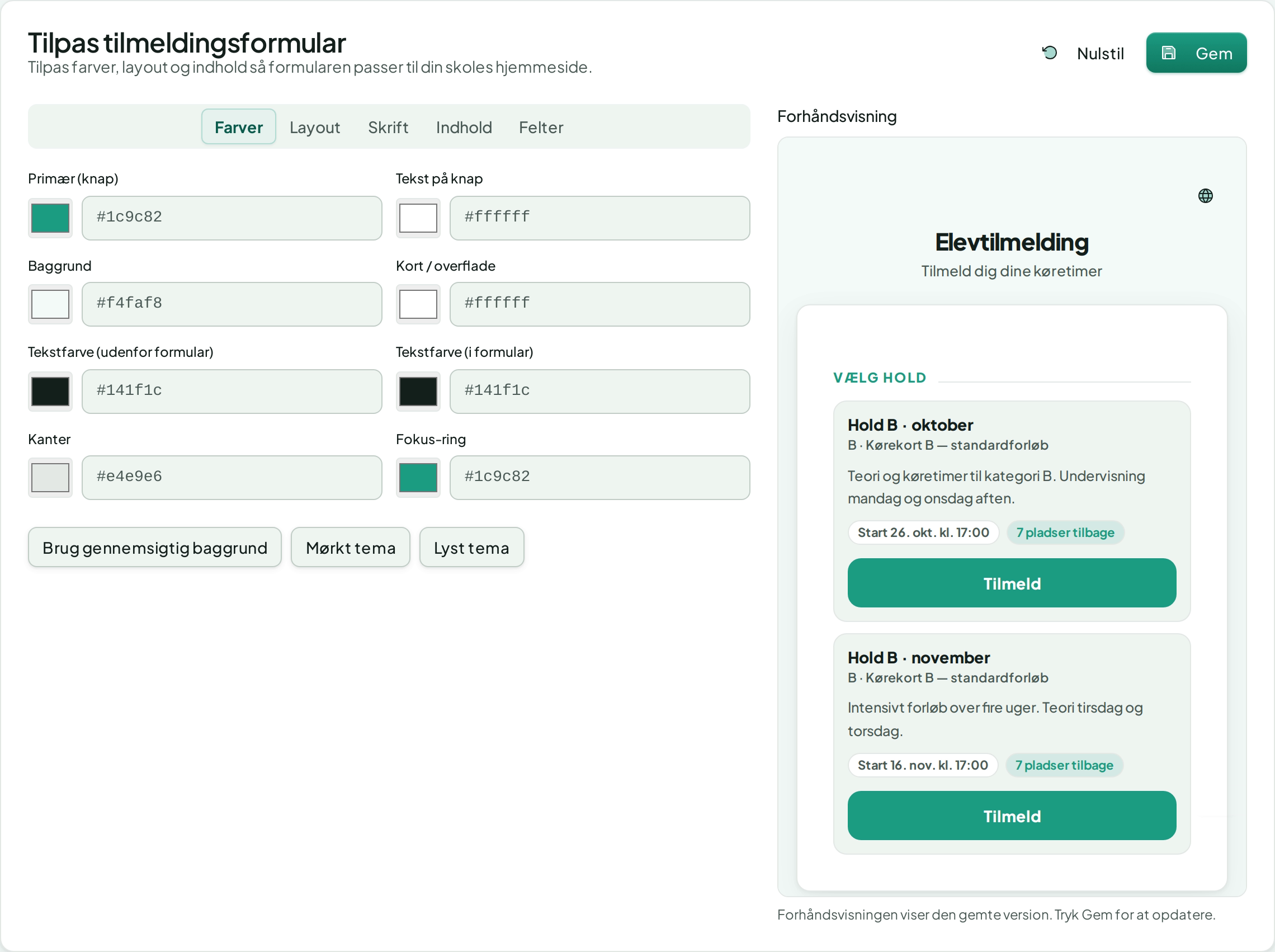Save changes with the Gem button
This screenshot has height=952, width=1275.
(x=1196, y=53)
